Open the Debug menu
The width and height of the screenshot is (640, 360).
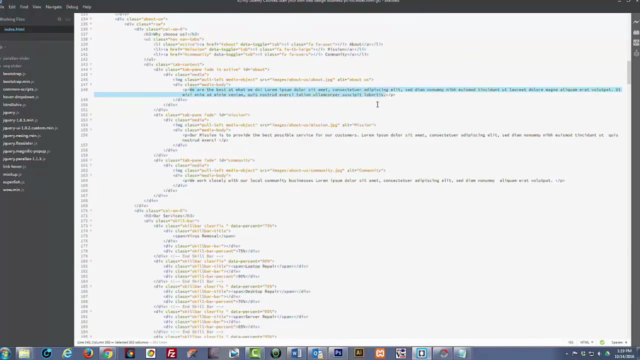[72, 7]
